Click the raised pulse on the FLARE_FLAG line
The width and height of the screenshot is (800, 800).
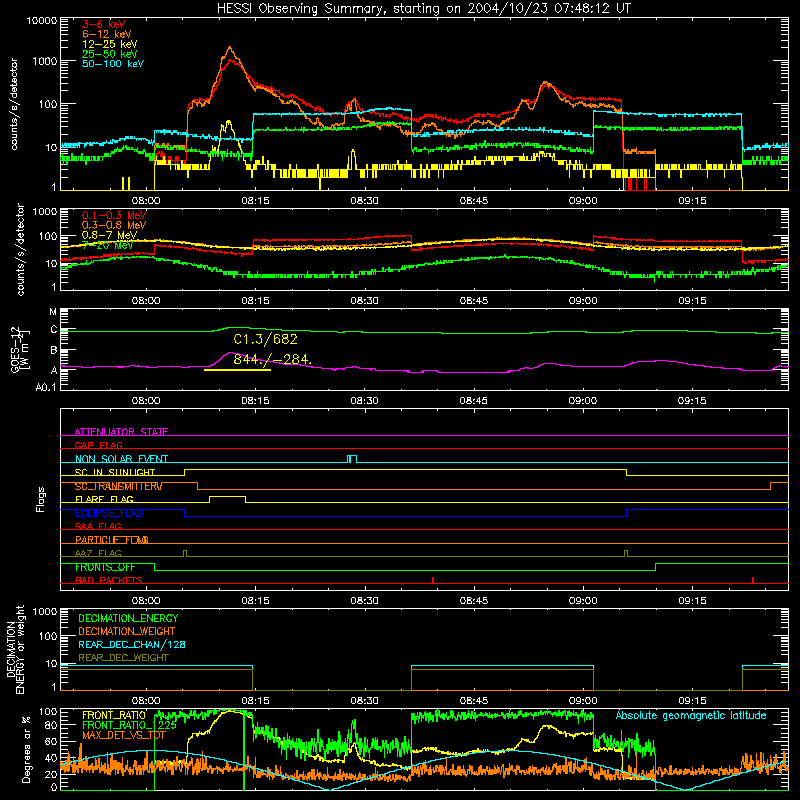coord(228,496)
